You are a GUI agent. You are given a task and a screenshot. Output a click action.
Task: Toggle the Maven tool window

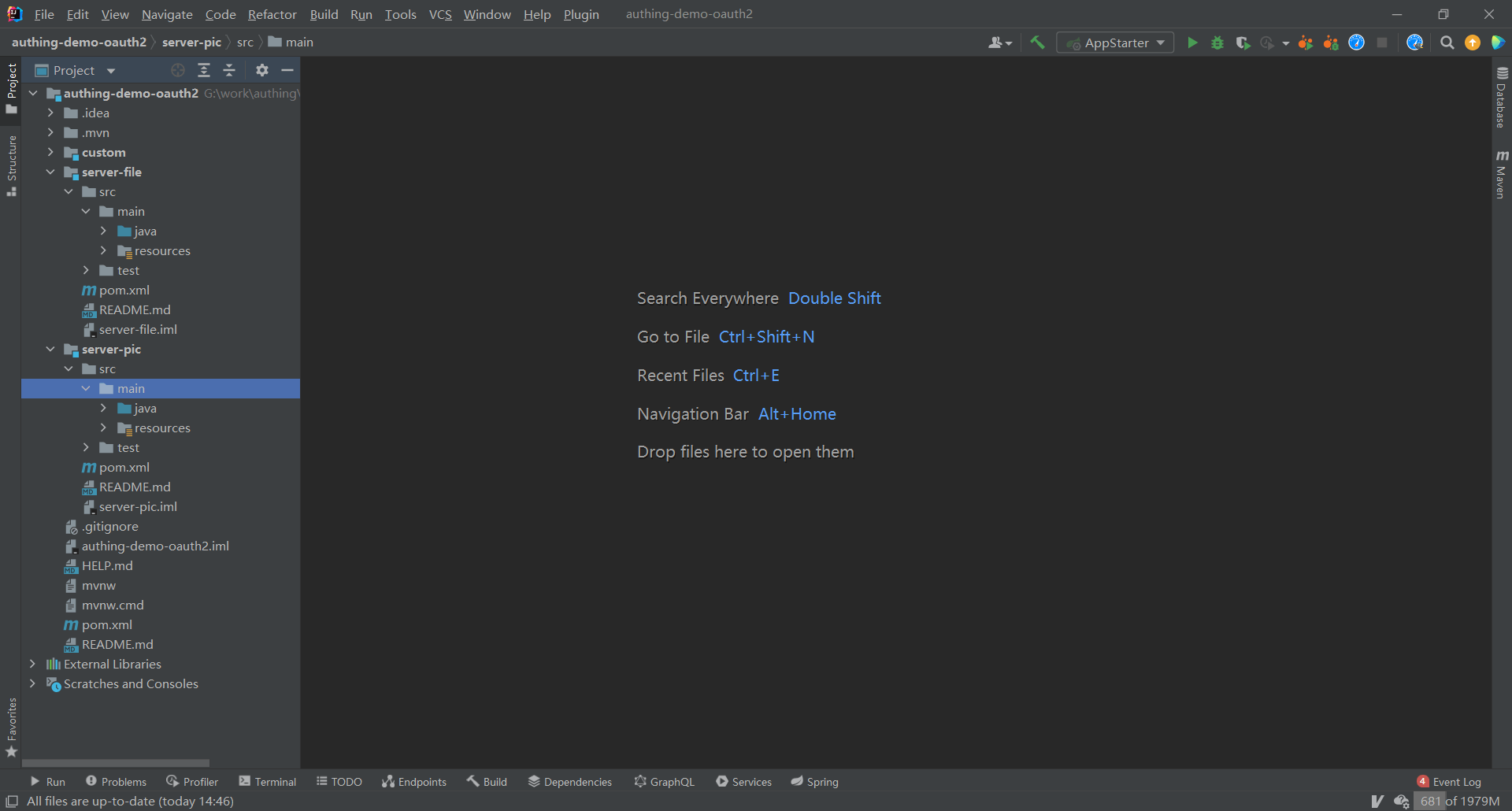pyautogui.click(x=1501, y=175)
